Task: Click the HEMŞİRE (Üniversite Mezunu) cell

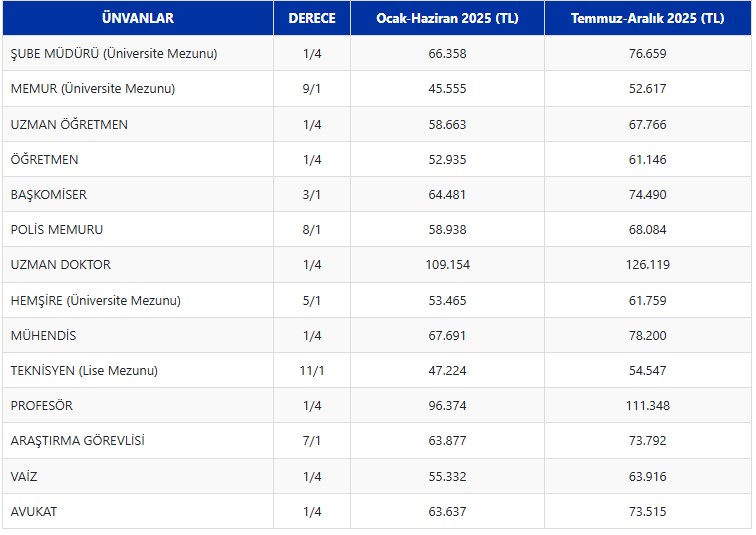Action: [96, 300]
